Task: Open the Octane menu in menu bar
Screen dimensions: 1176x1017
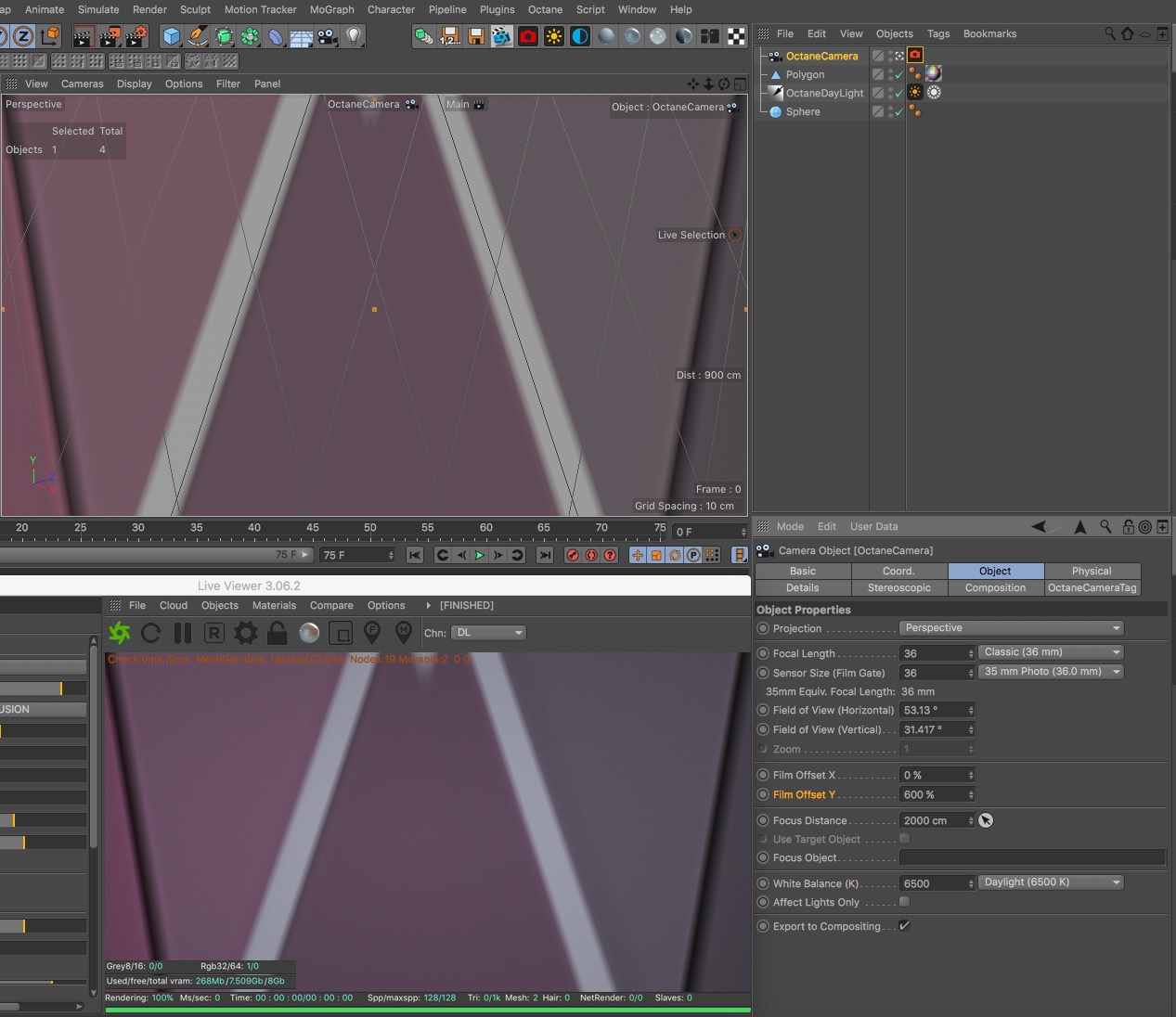Action: tap(545, 9)
